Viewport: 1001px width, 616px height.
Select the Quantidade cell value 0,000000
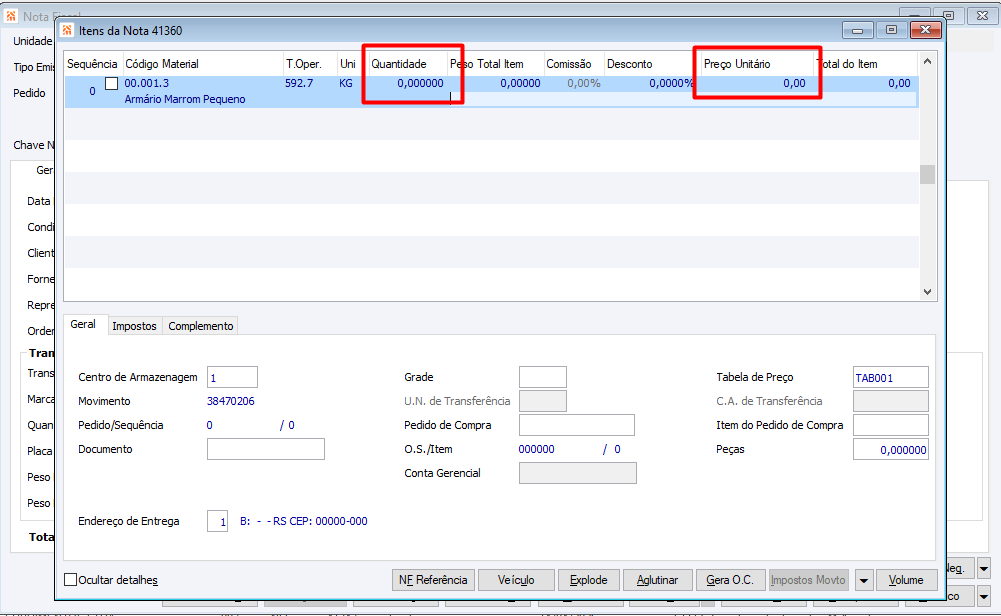(x=420, y=83)
